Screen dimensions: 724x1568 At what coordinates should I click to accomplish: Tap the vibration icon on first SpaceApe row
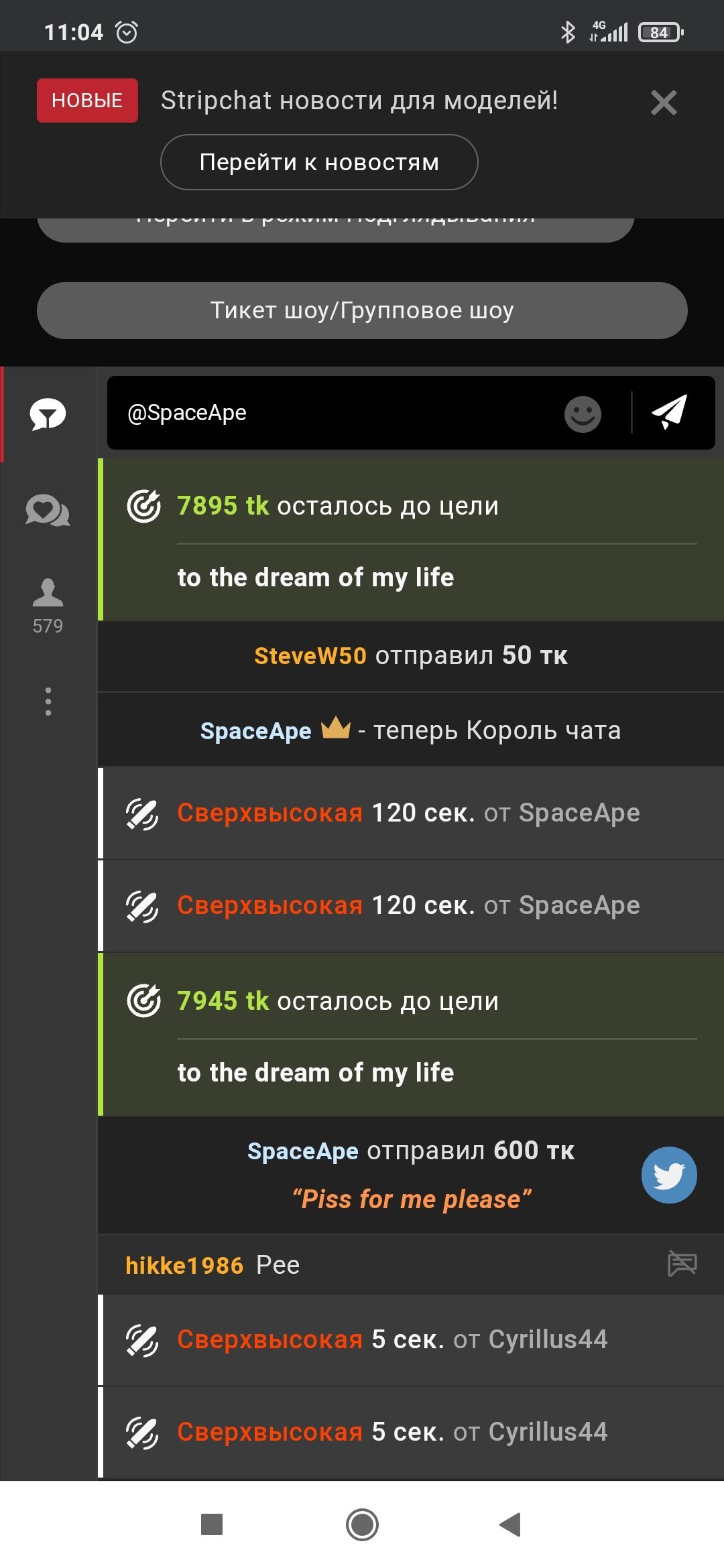[x=142, y=813]
